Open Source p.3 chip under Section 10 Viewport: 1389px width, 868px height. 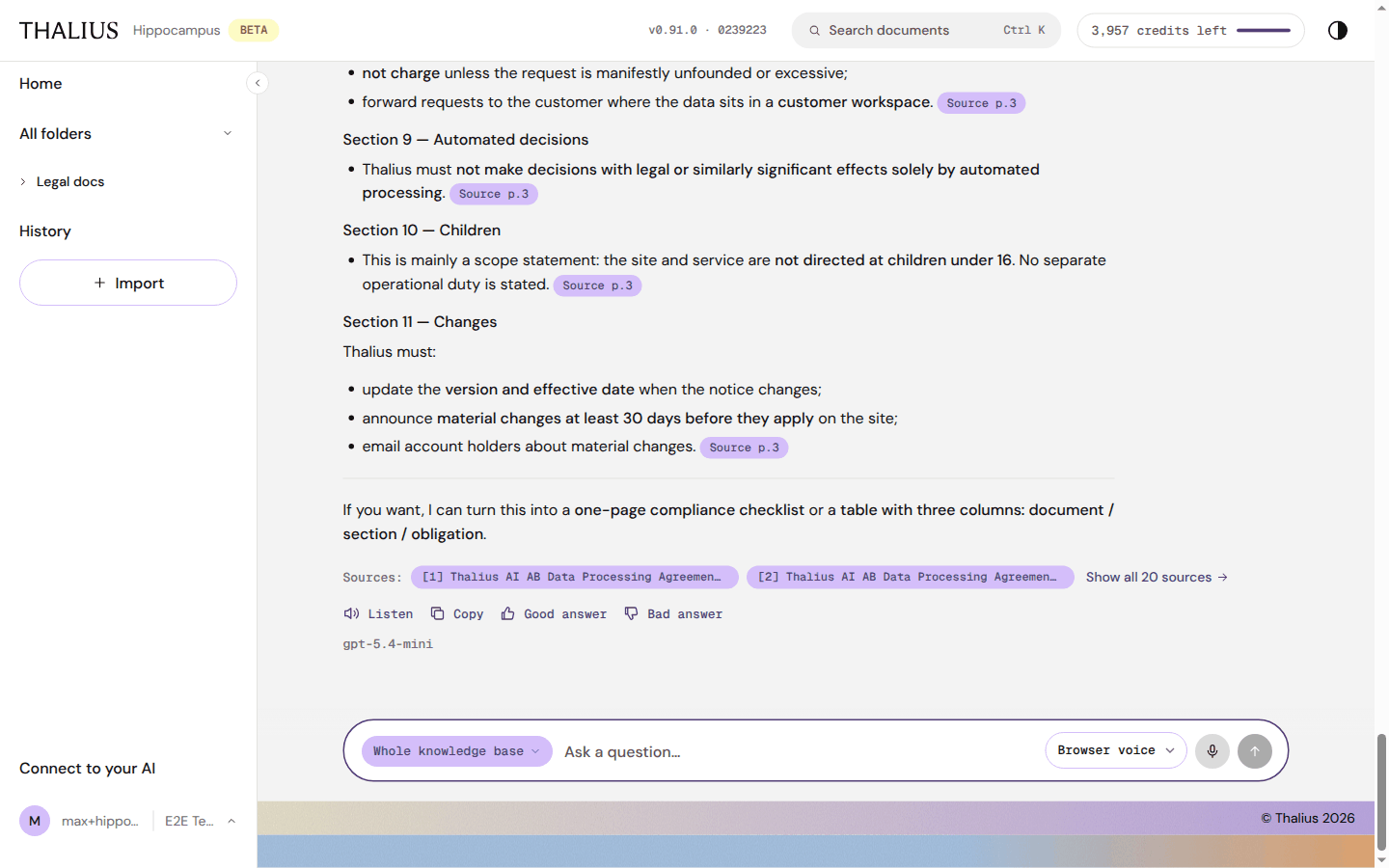[x=597, y=285]
